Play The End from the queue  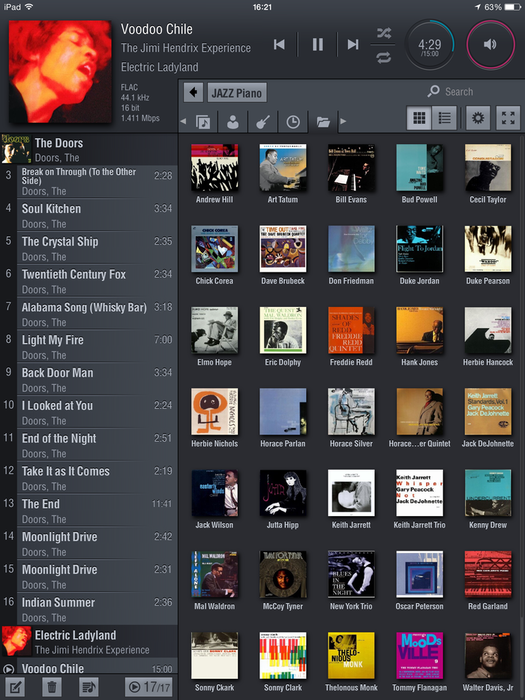coord(89,511)
